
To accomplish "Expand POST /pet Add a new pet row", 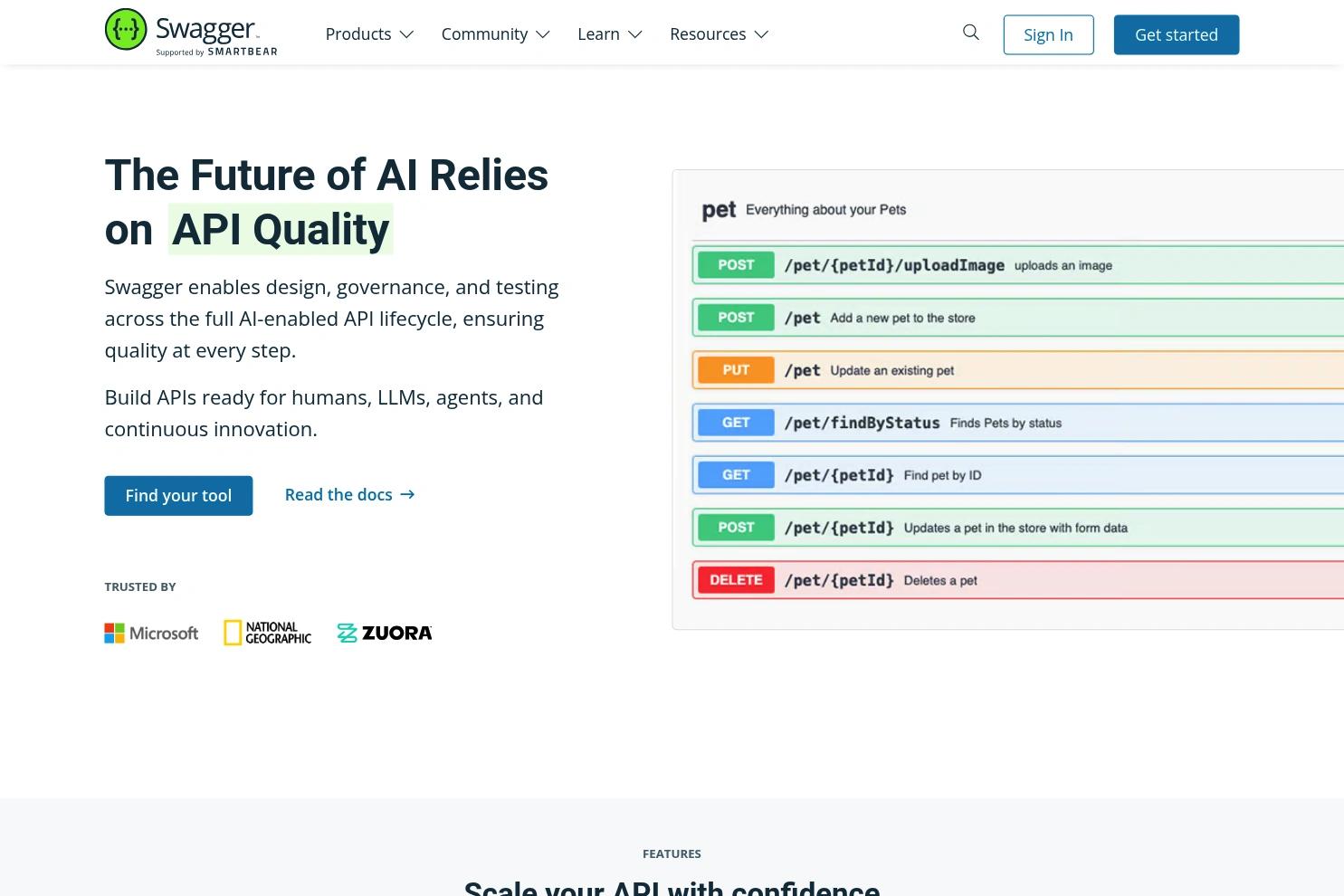I will [1018, 318].
